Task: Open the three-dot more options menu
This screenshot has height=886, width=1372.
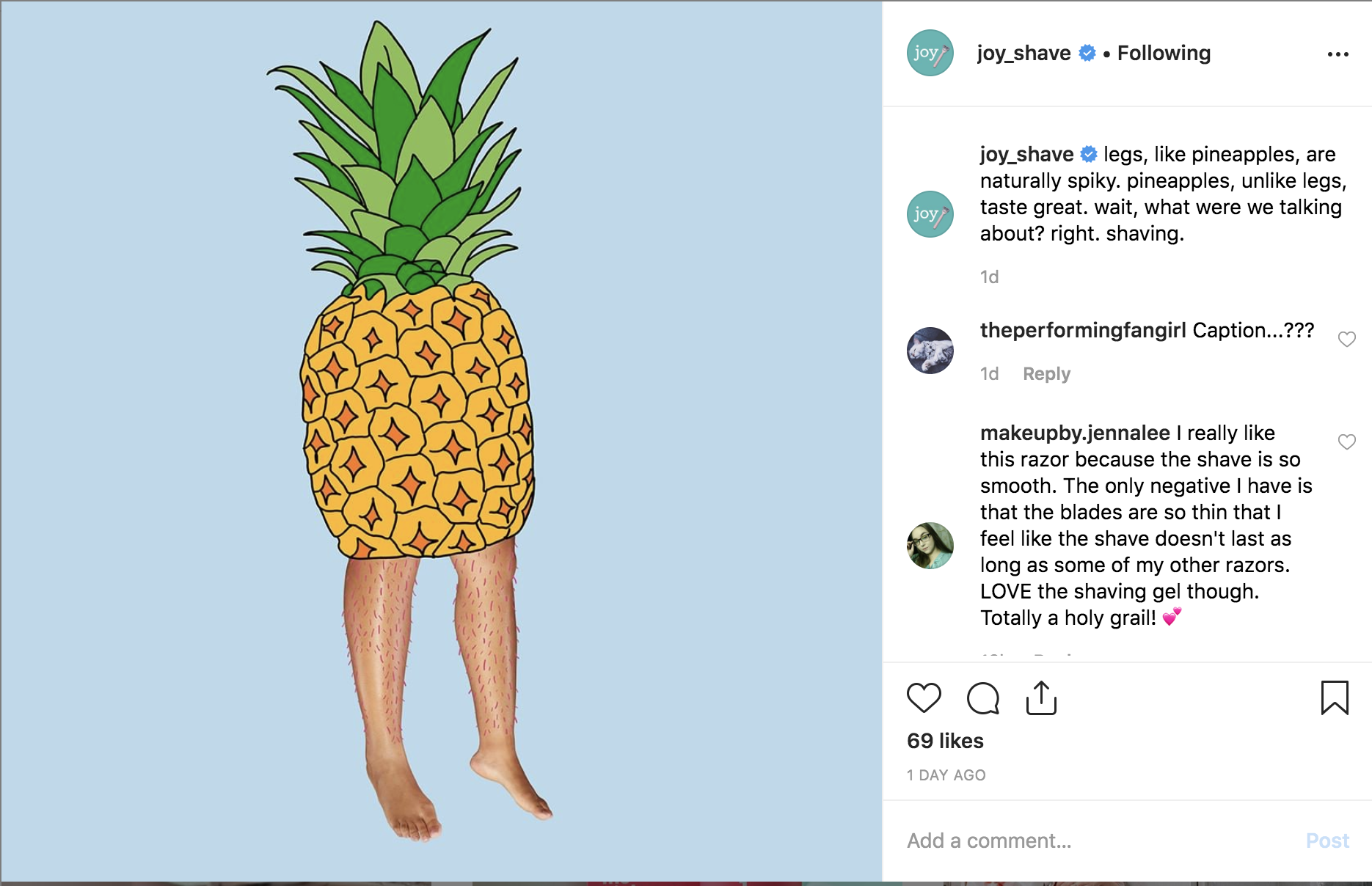Action: point(1338,54)
